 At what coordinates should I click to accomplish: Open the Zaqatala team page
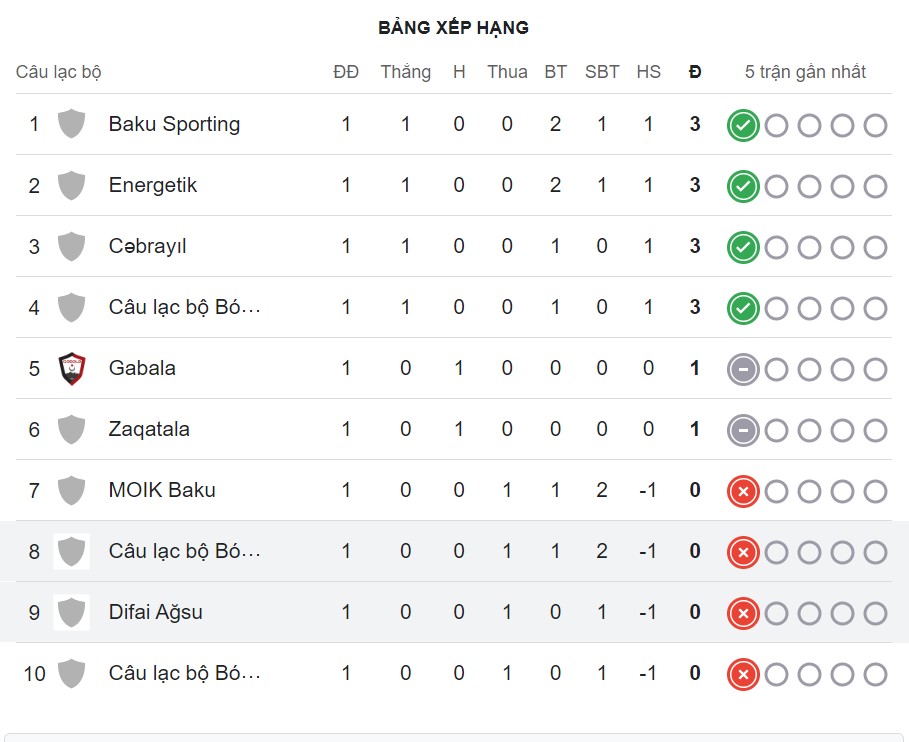149,429
